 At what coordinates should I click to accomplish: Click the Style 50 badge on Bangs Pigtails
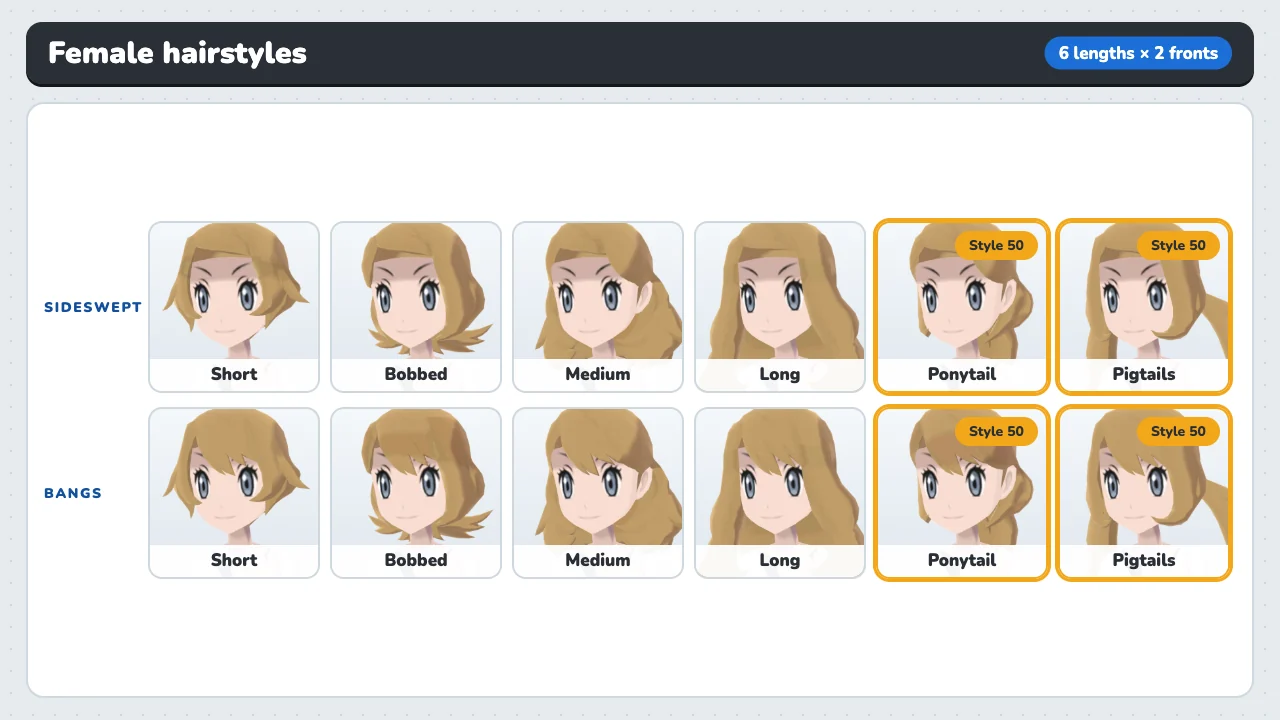[x=1178, y=431]
